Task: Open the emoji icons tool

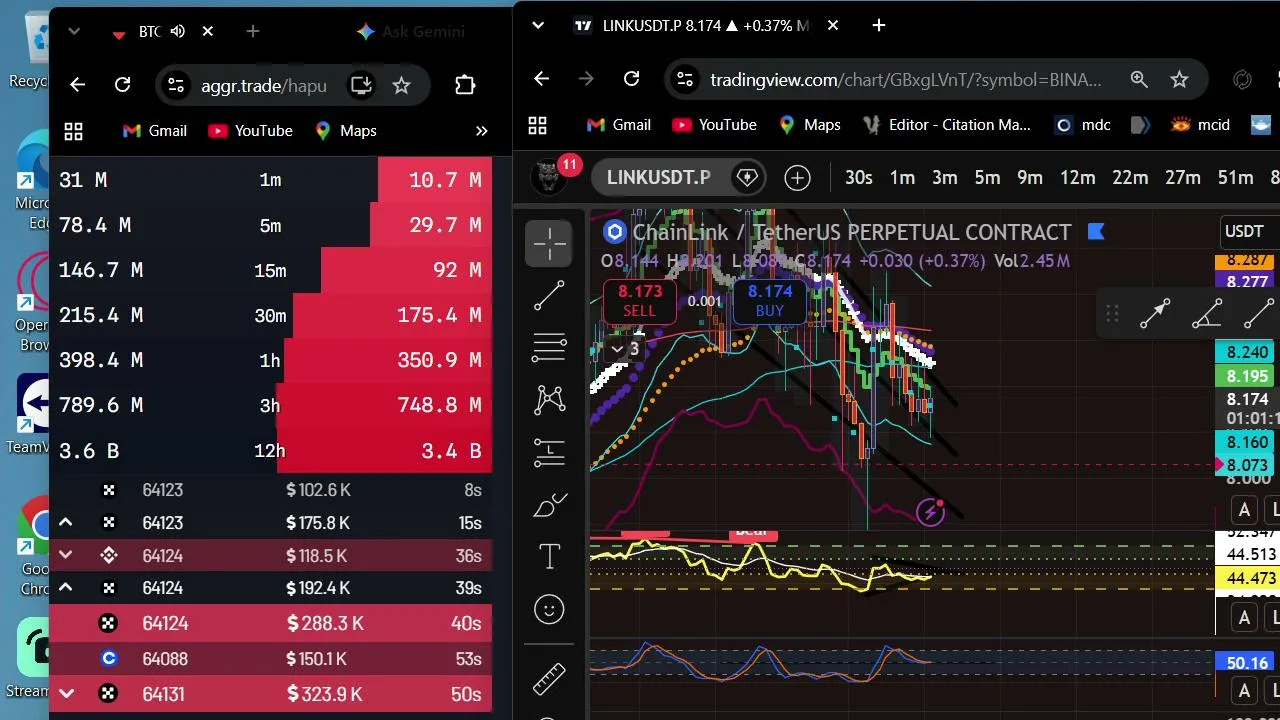Action: [550, 609]
